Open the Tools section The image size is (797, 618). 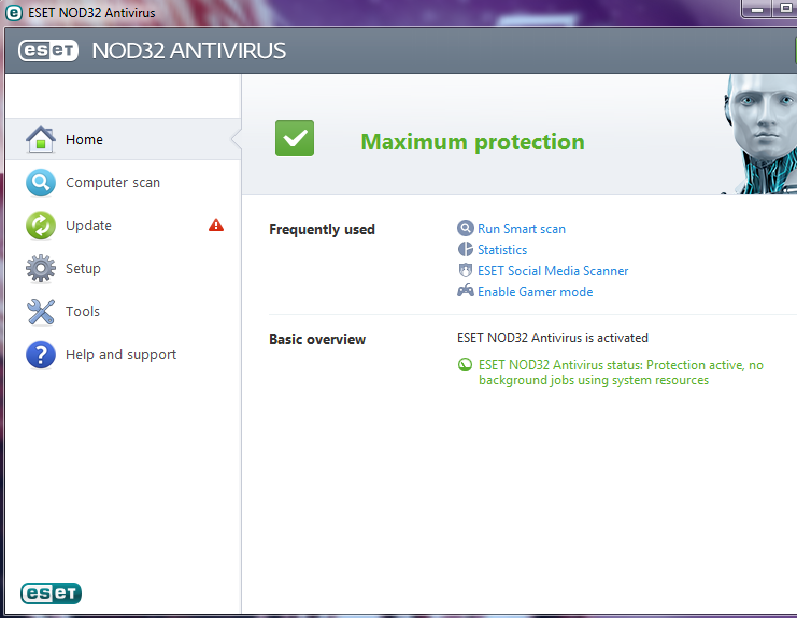coord(83,312)
